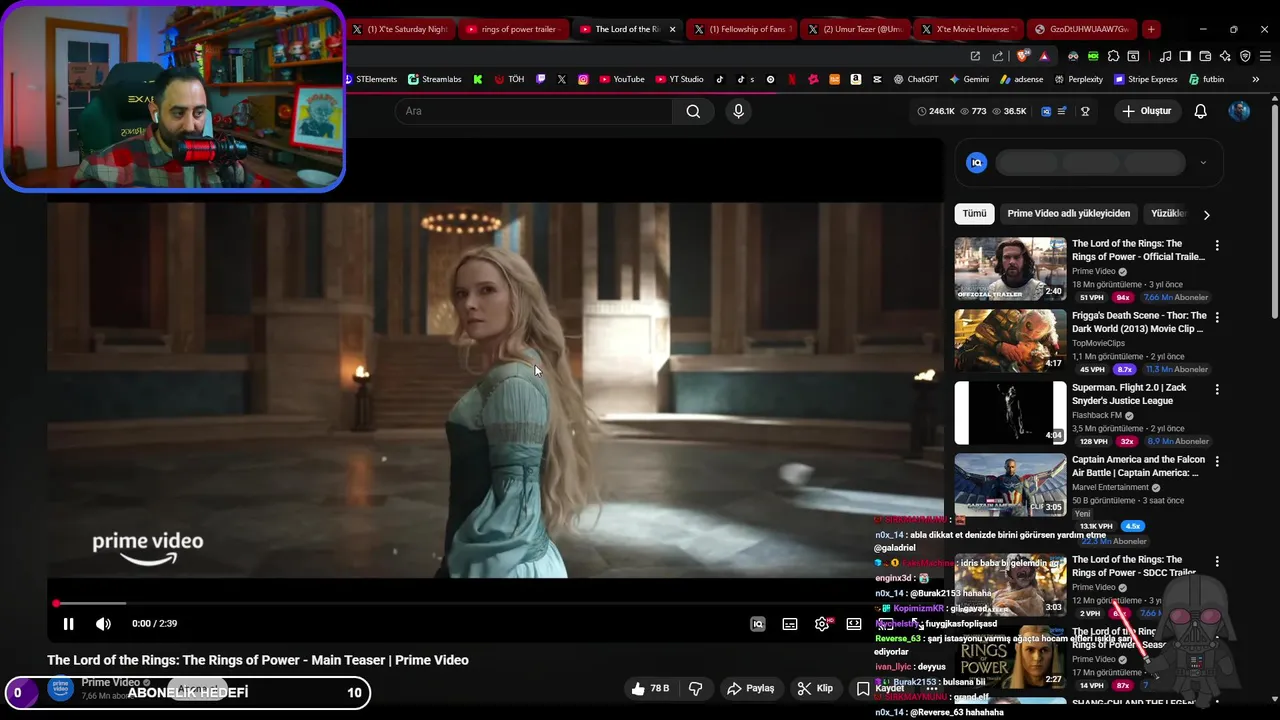Switch to X'te Movie Universe browser tab

968,29
